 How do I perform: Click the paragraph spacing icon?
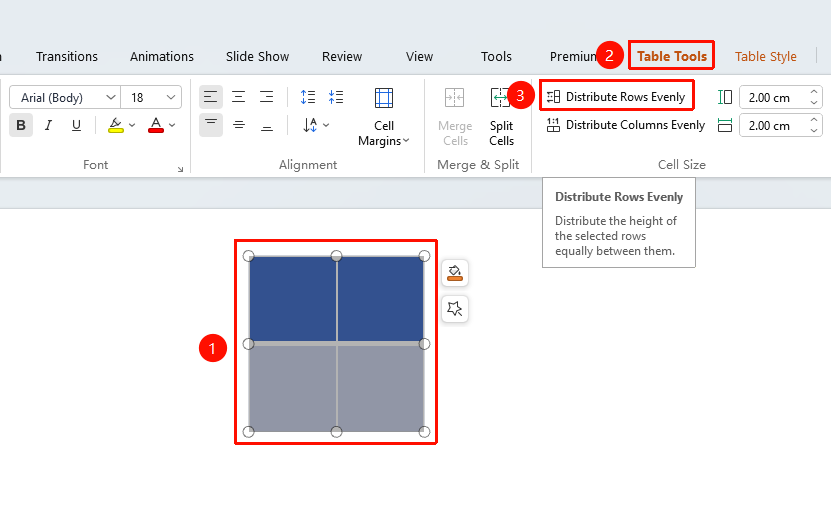[335, 97]
